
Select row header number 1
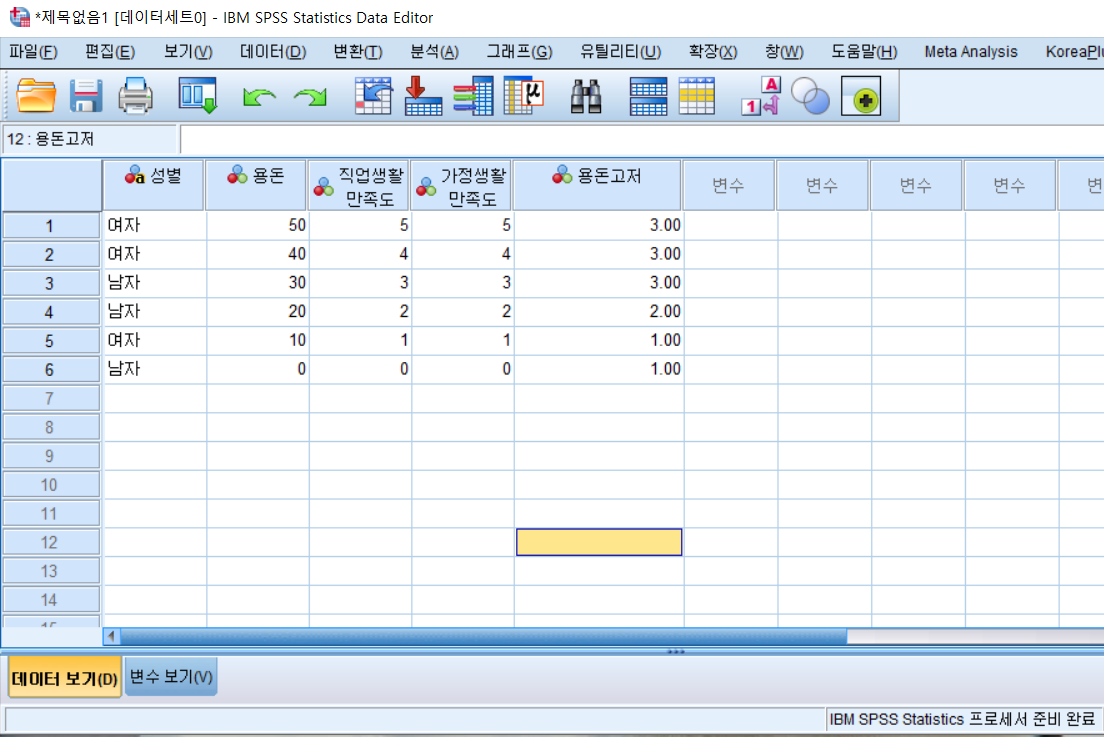coord(51,226)
